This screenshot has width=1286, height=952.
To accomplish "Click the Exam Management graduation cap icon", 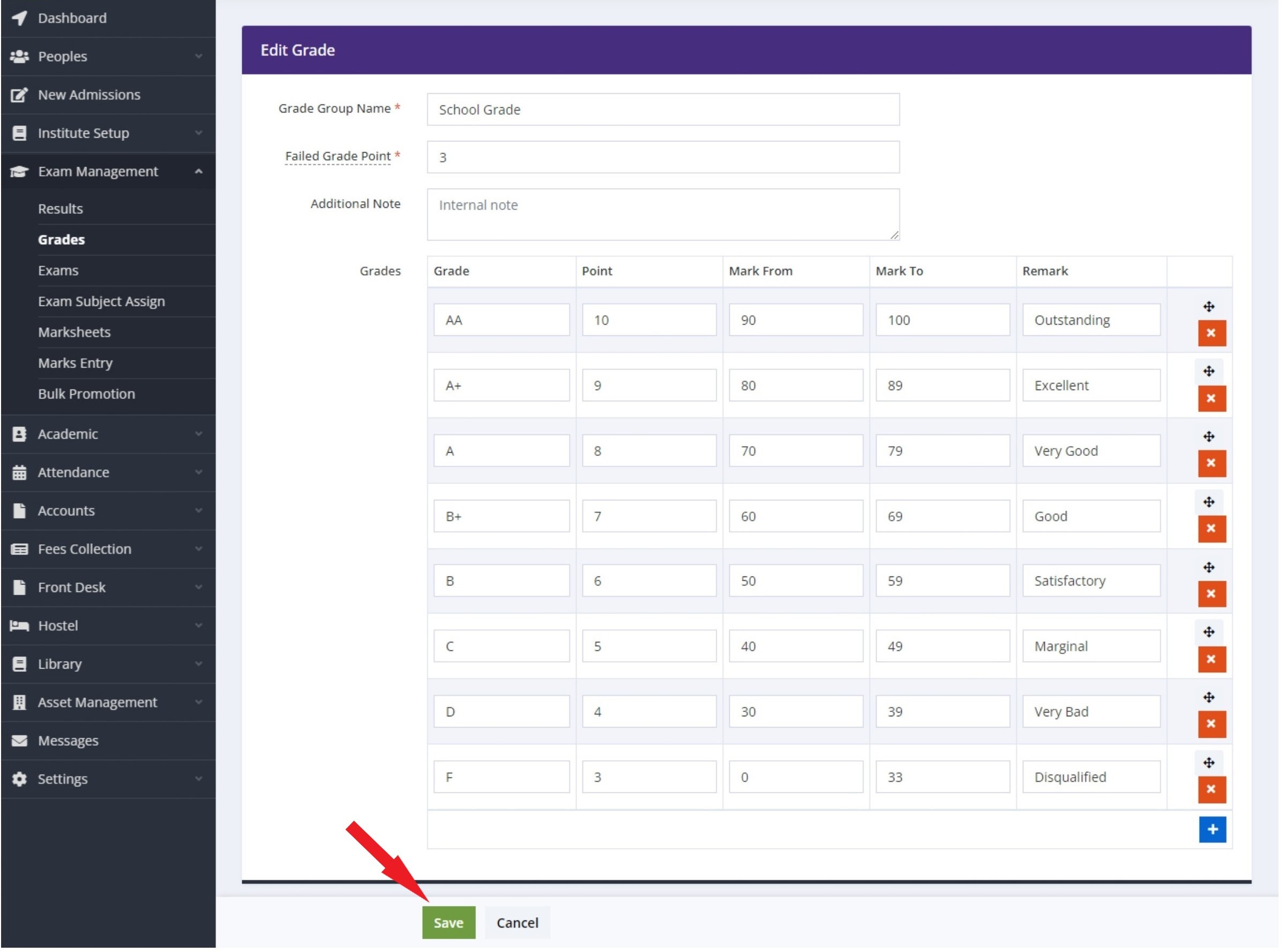I will [x=20, y=173].
